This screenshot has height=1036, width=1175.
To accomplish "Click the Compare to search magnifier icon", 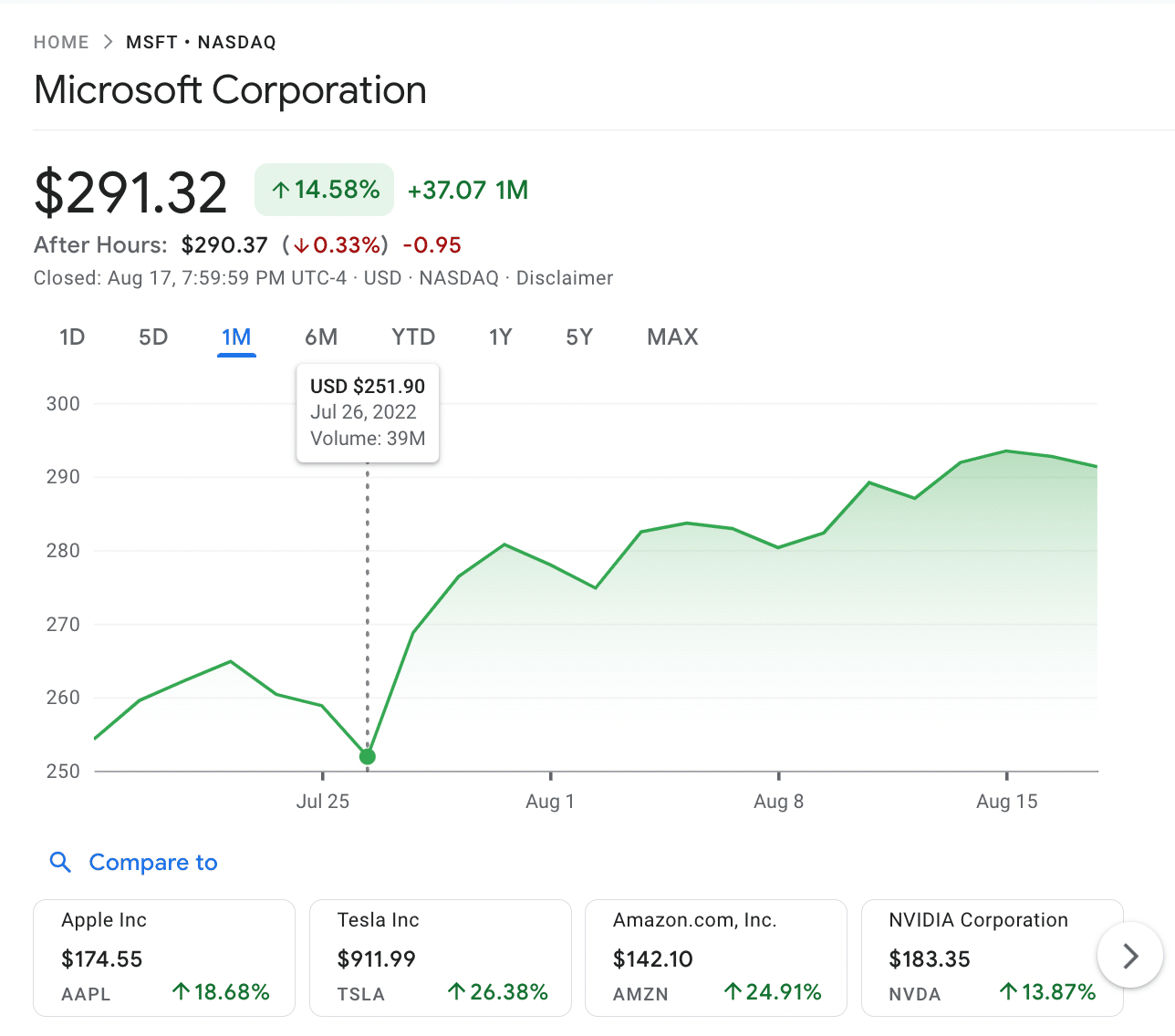I will pos(60,862).
